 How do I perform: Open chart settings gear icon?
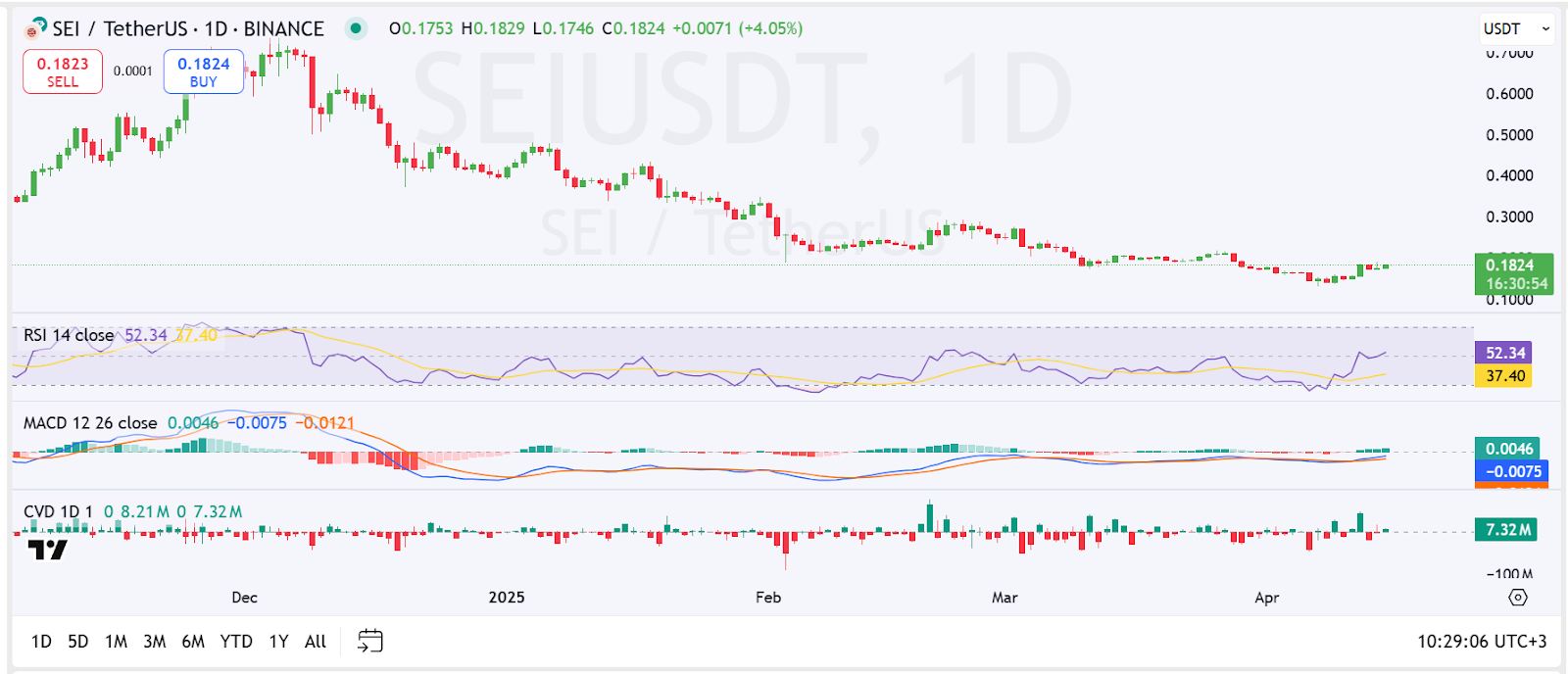(1517, 597)
